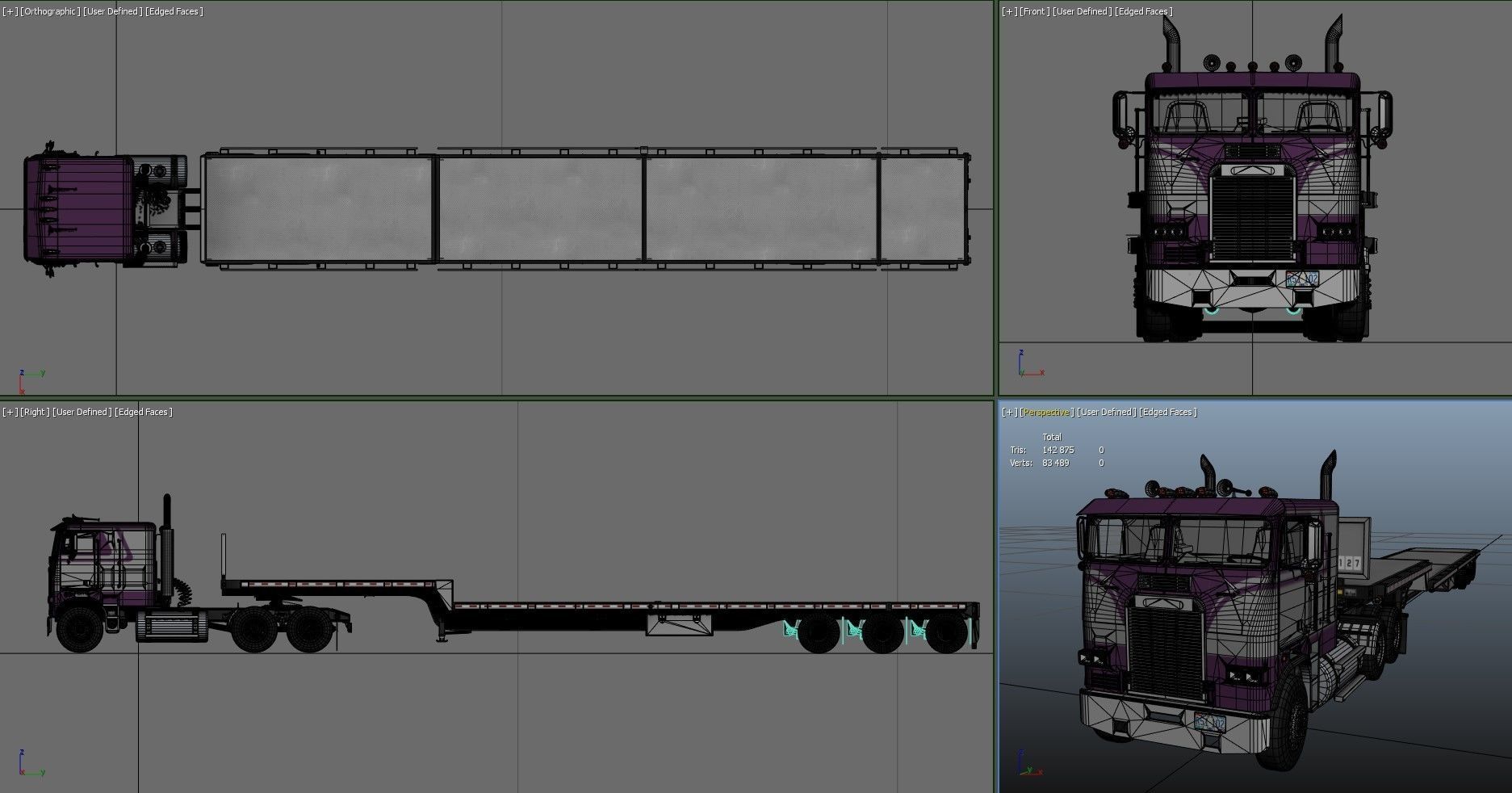This screenshot has width=1512, height=793.
Task: Open the Right view label menu
Action: click(x=35, y=412)
